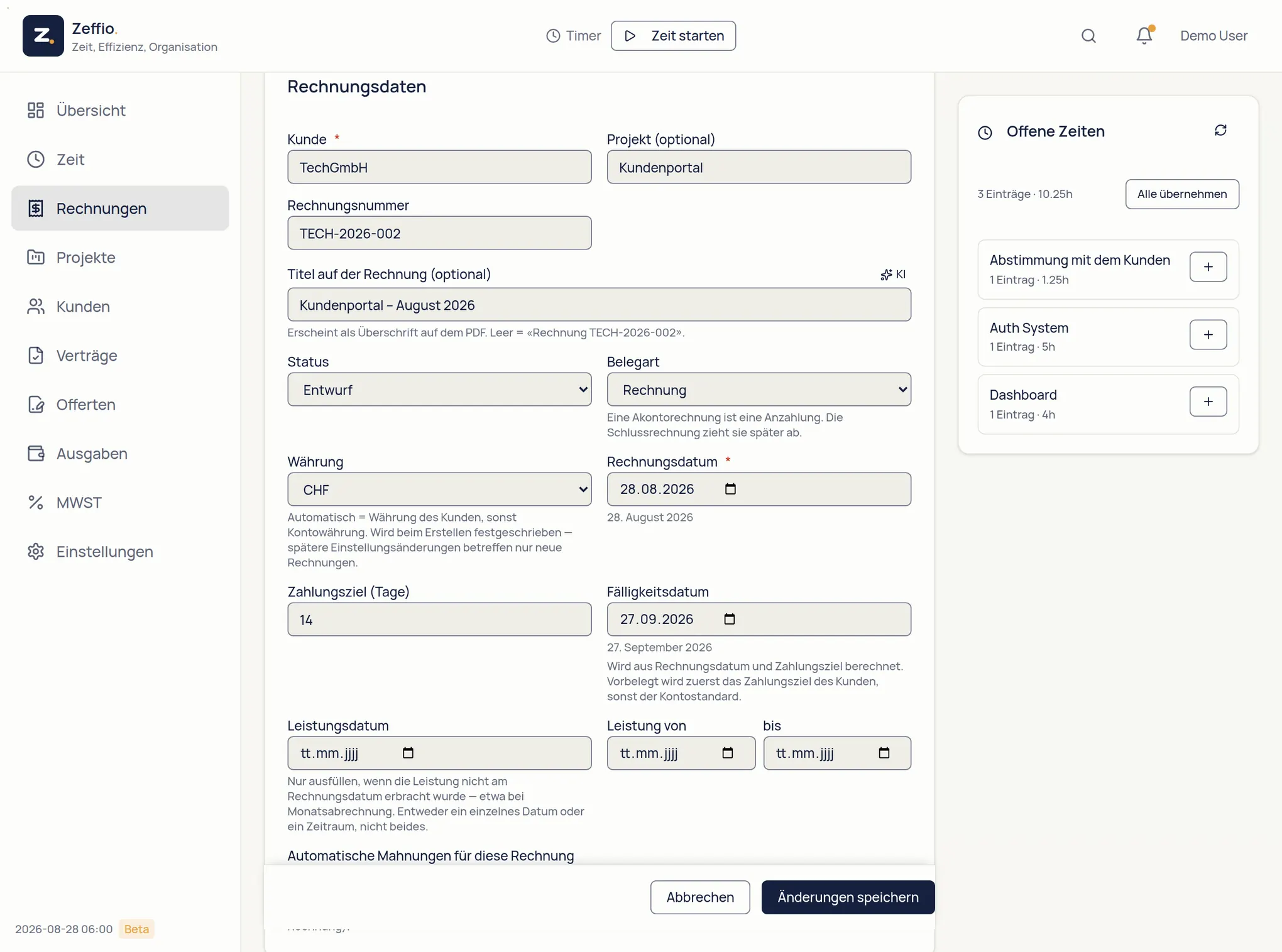Click the Rechnungsdatum date field
This screenshot has height=952, width=1282.
click(759, 490)
